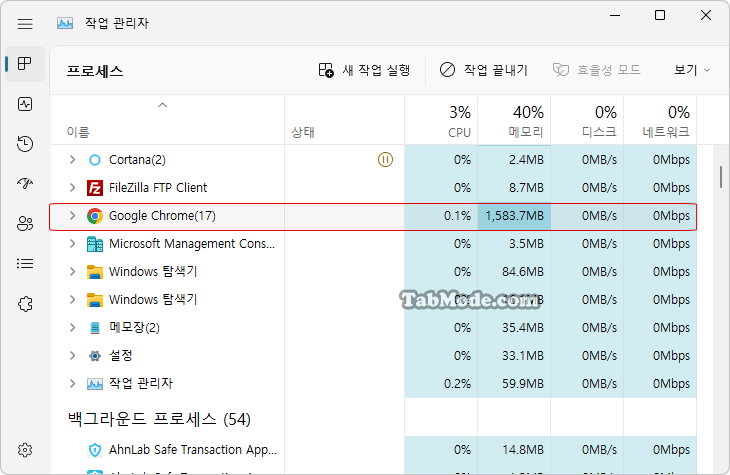Select the AhnLab Safe Transaction App name
This screenshot has height=475, width=730.
[193, 450]
